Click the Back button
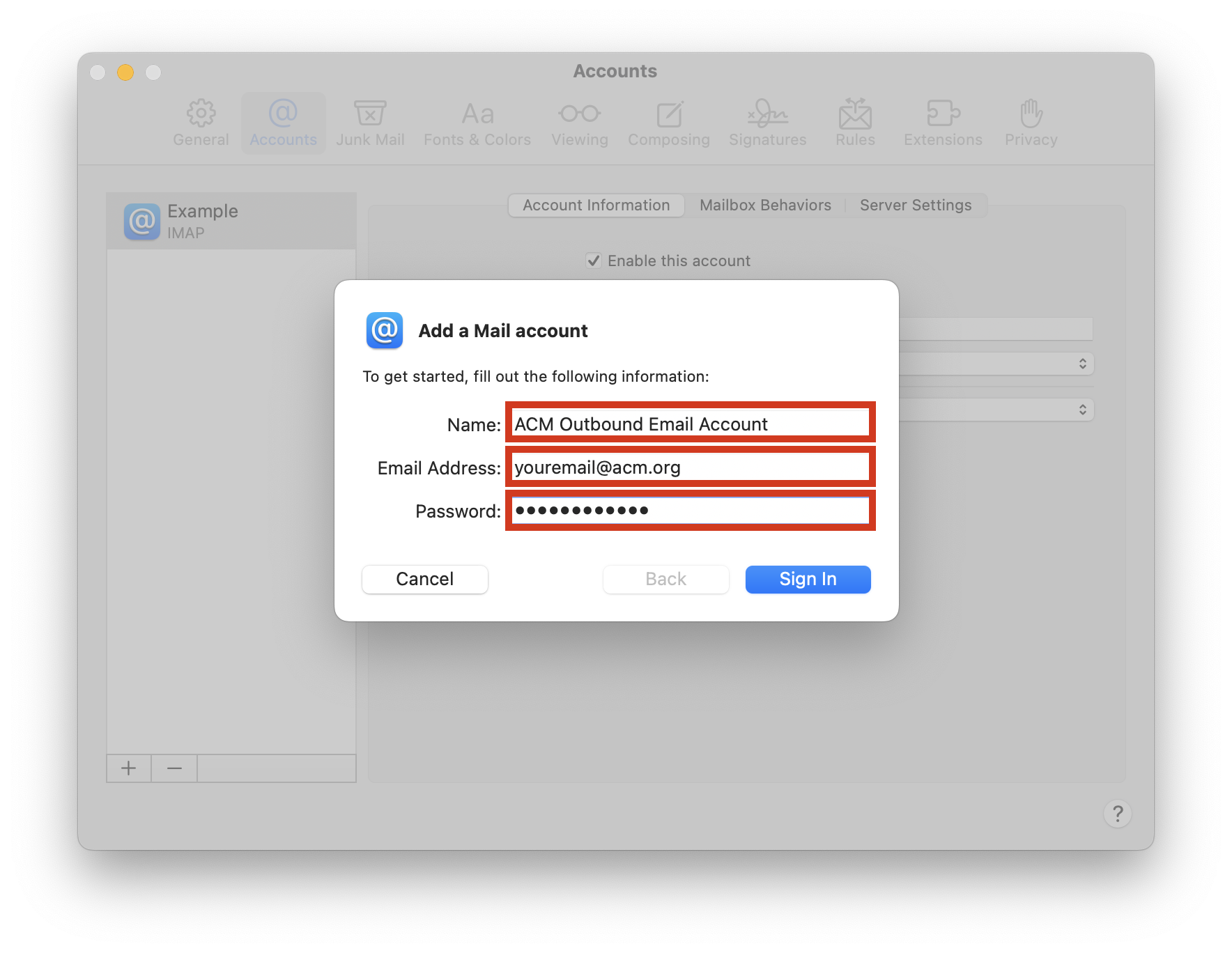1232x953 pixels. [x=666, y=579]
